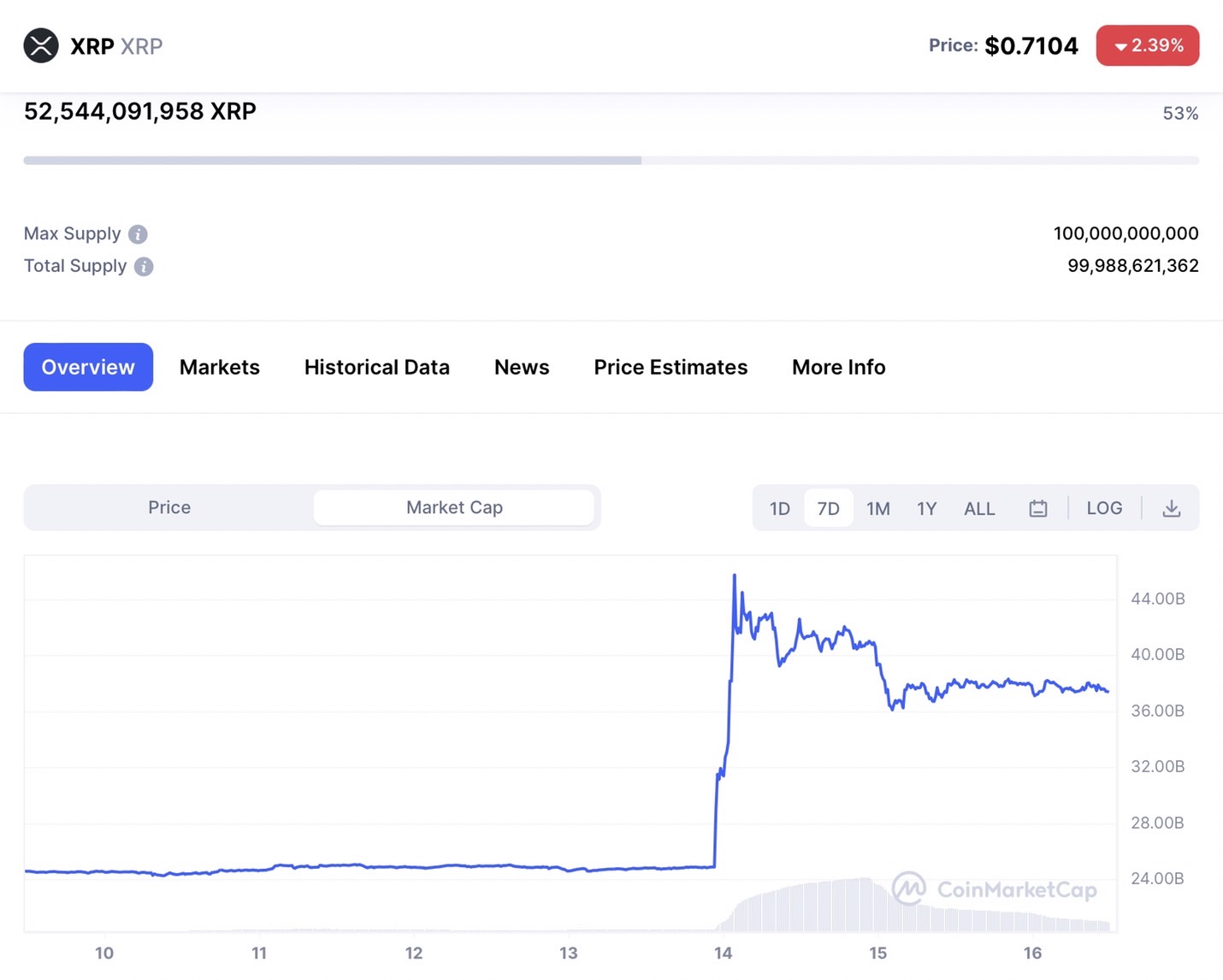Click the circulating supply progress bar
This screenshot has width=1223, height=980.
point(611,160)
